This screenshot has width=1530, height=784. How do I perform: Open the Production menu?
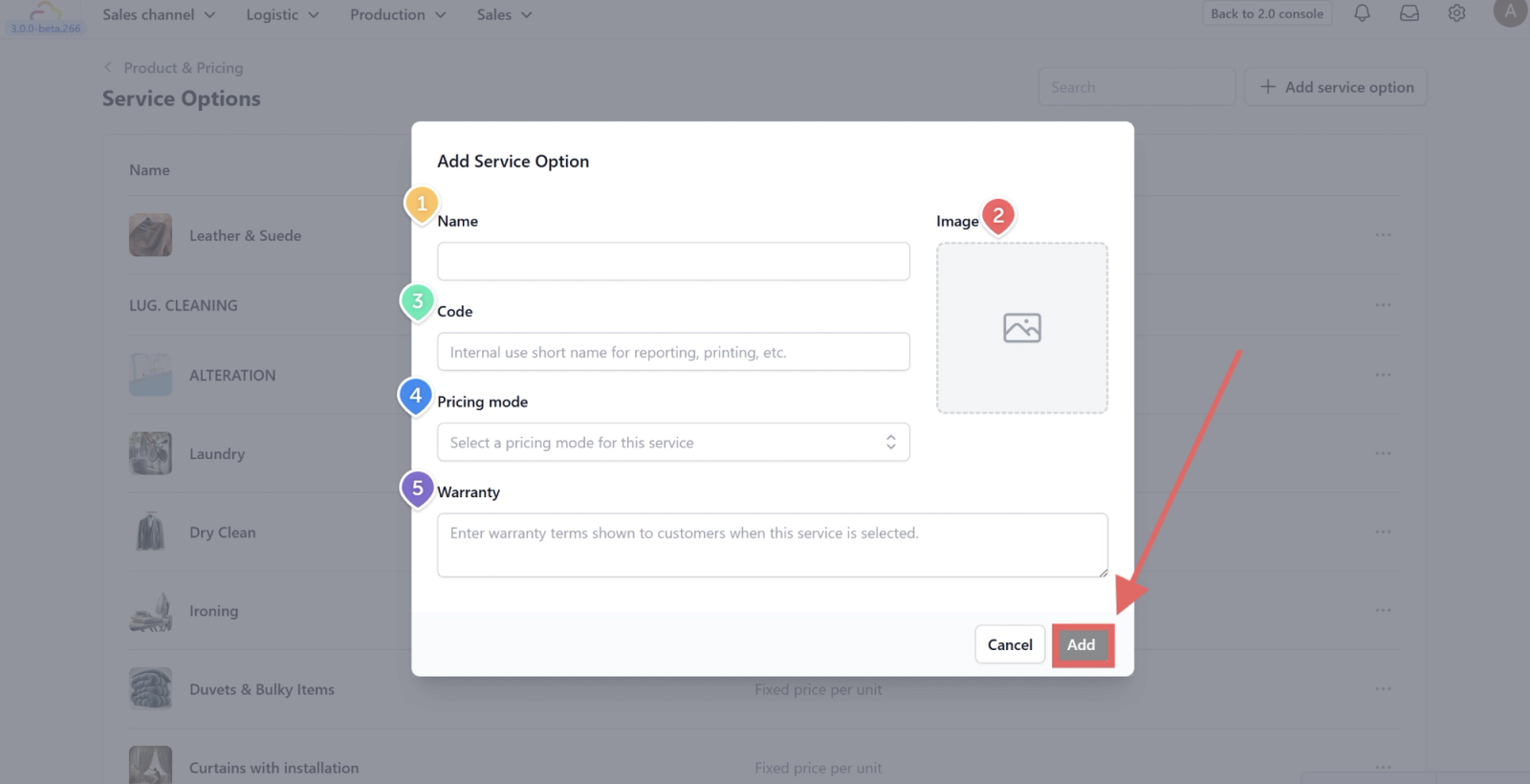[x=398, y=14]
